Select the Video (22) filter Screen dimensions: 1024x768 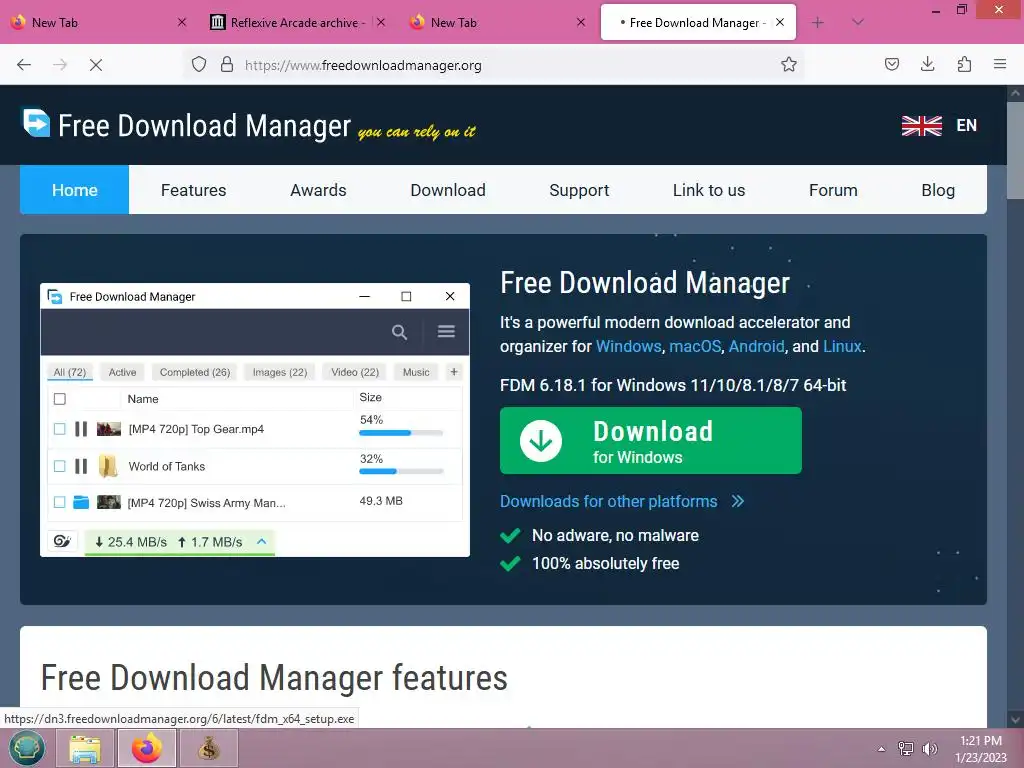point(355,372)
